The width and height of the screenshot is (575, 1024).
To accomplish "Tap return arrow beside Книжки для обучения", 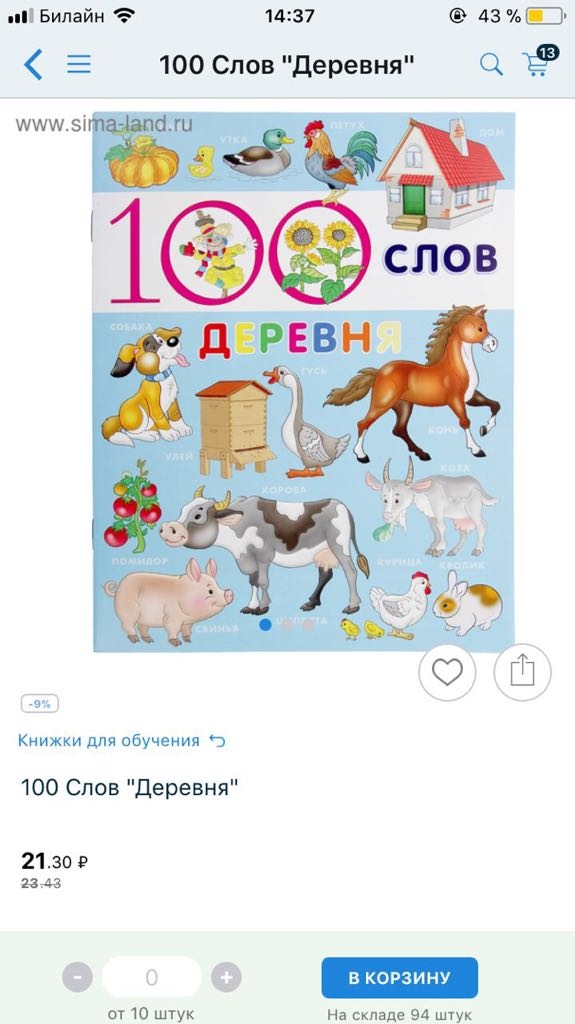I will [x=217, y=741].
